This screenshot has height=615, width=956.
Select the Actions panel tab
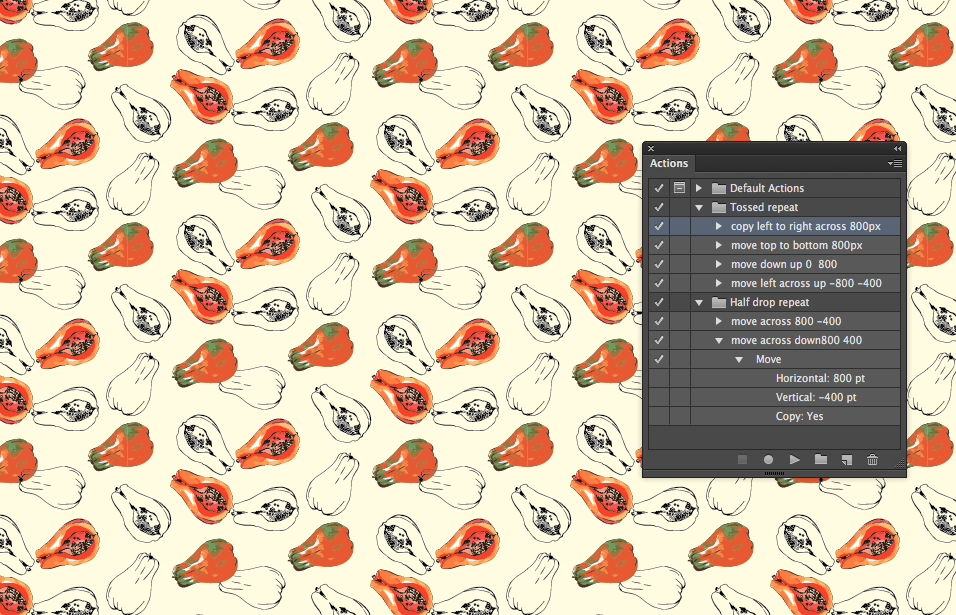[x=669, y=163]
